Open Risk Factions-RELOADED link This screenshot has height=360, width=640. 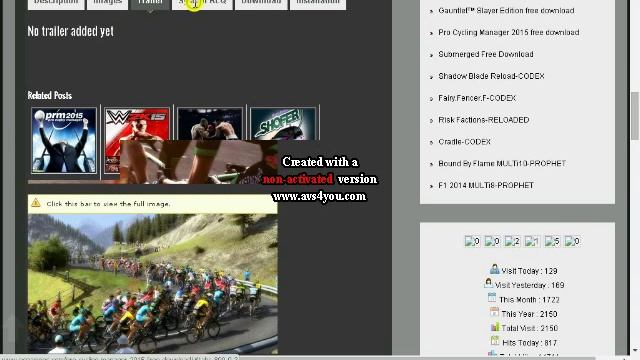point(484,120)
